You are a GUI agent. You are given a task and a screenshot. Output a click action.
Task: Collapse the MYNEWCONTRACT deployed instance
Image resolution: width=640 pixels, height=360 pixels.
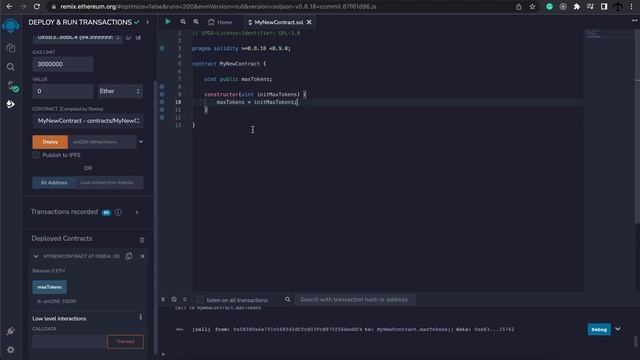36,256
